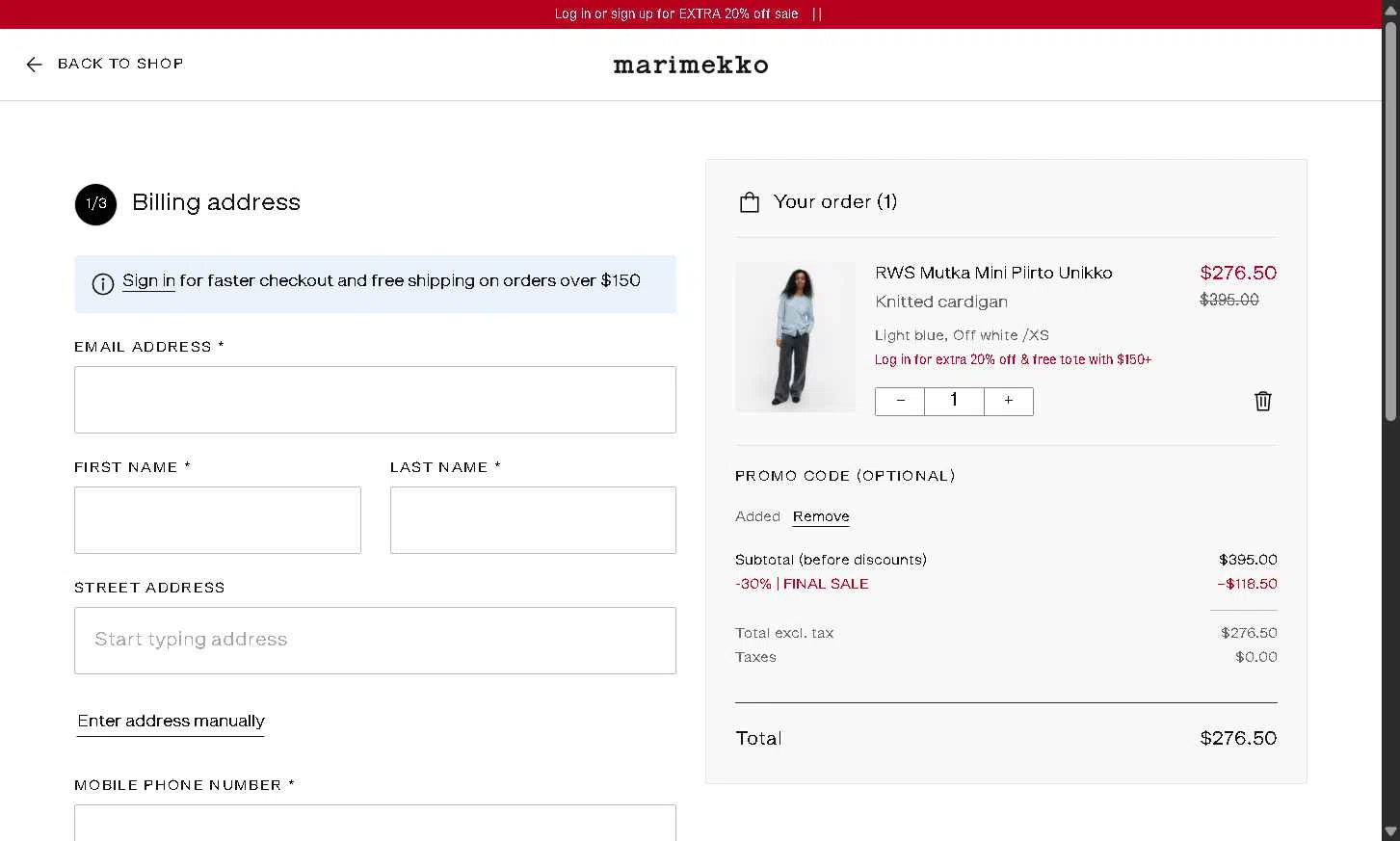
Task: Click the -30% | FINAL SALE label
Action: click(x=802, y=584)
